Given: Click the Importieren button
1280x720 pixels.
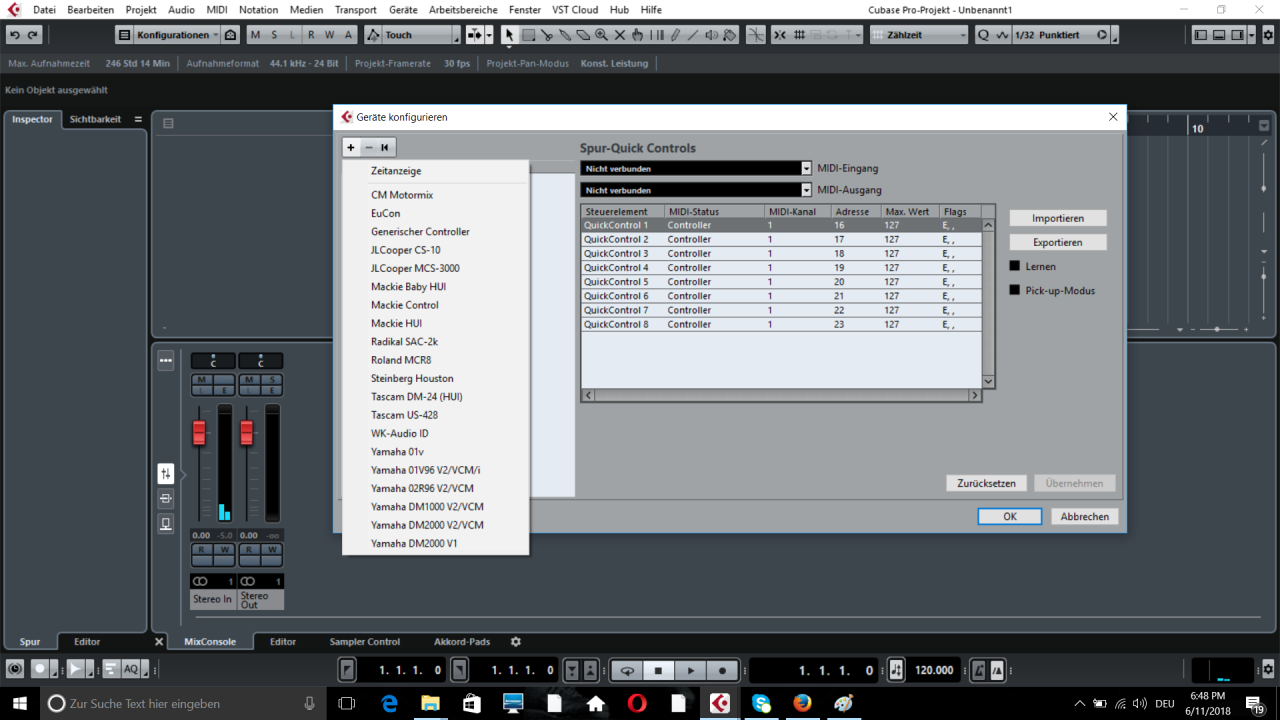Looking at the screenshot, I should tap(1058, 218).
